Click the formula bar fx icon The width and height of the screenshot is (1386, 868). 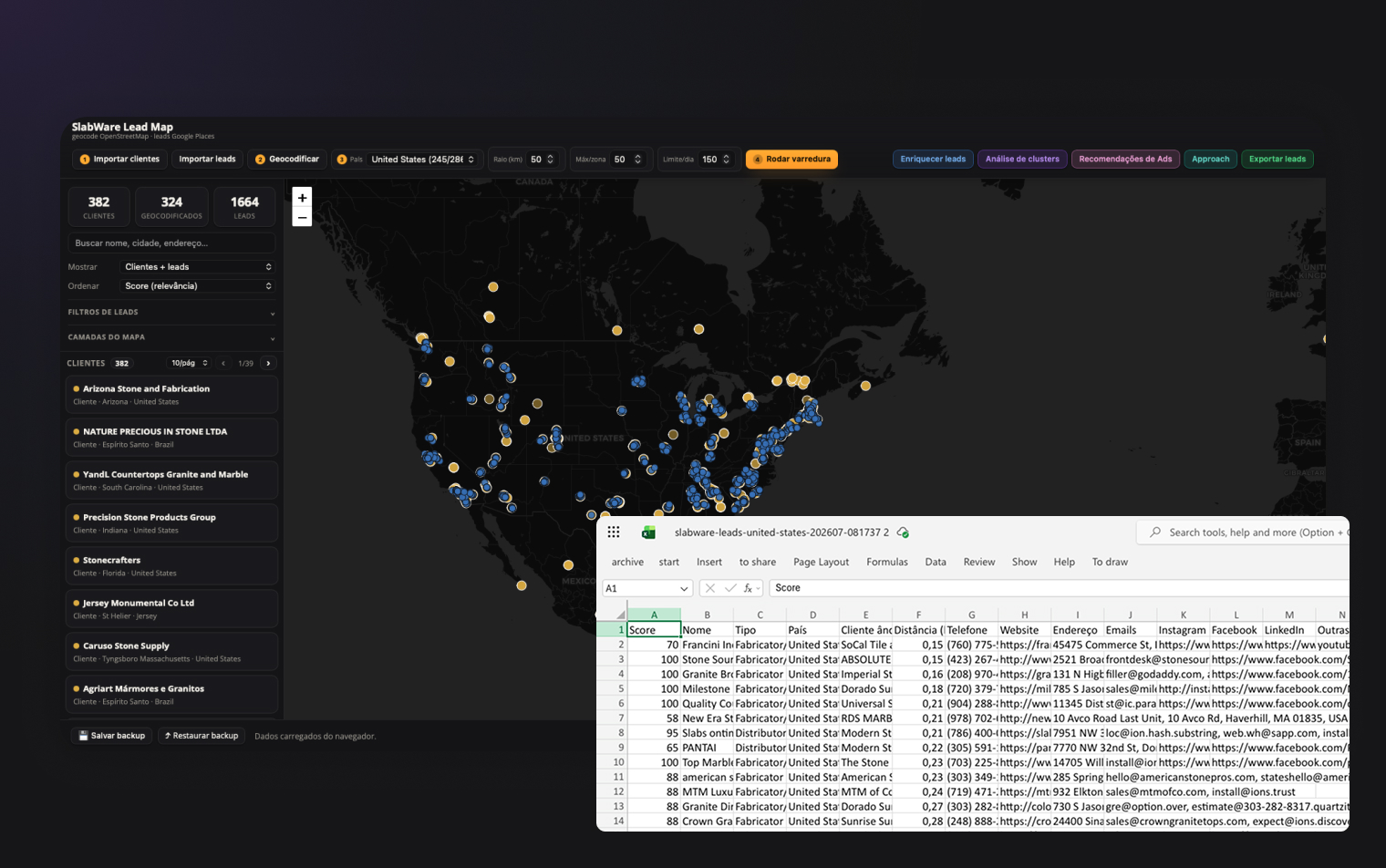point(748,588)
